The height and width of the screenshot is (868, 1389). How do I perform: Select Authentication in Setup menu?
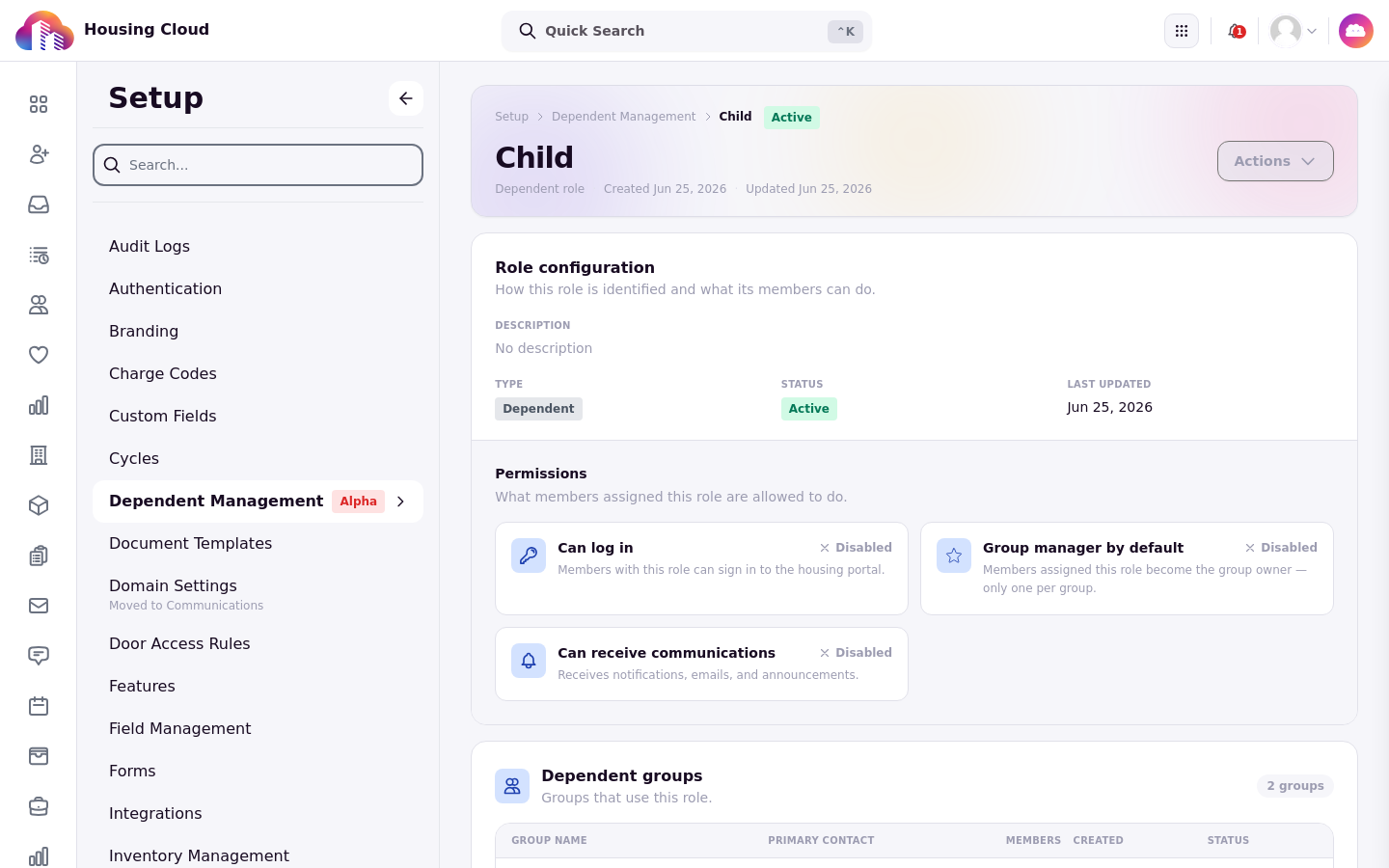pyautogui.click(x=165, y=288)
